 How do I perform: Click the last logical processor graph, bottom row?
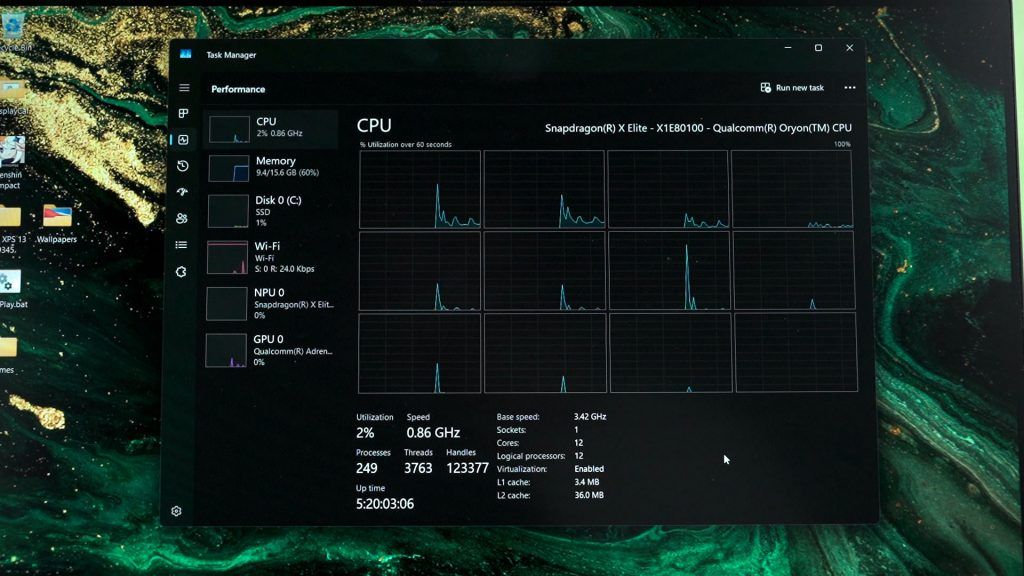point(796,353)
